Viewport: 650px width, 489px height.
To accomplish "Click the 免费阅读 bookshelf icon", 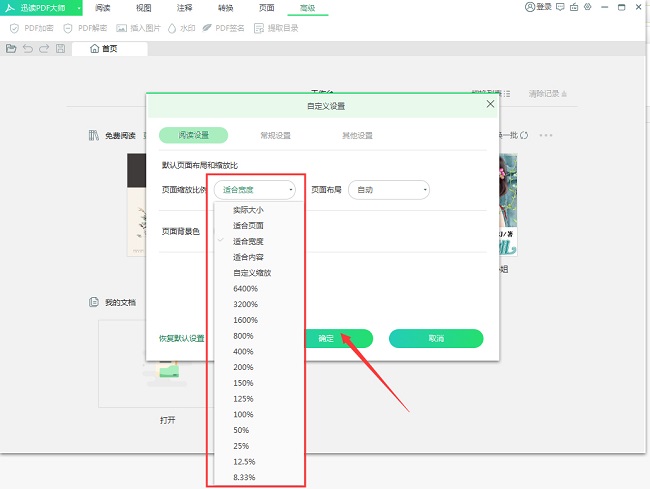I will [x=94, y=135].
